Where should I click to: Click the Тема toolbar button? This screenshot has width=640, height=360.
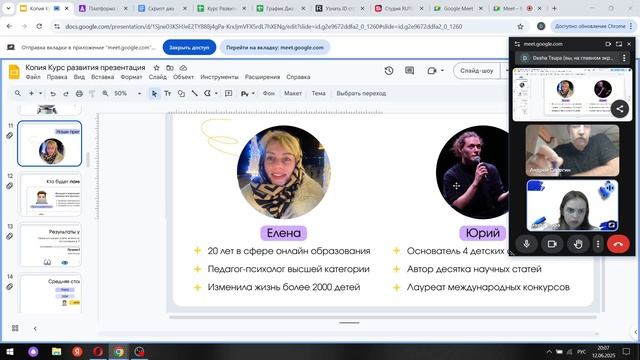point(318,93)
